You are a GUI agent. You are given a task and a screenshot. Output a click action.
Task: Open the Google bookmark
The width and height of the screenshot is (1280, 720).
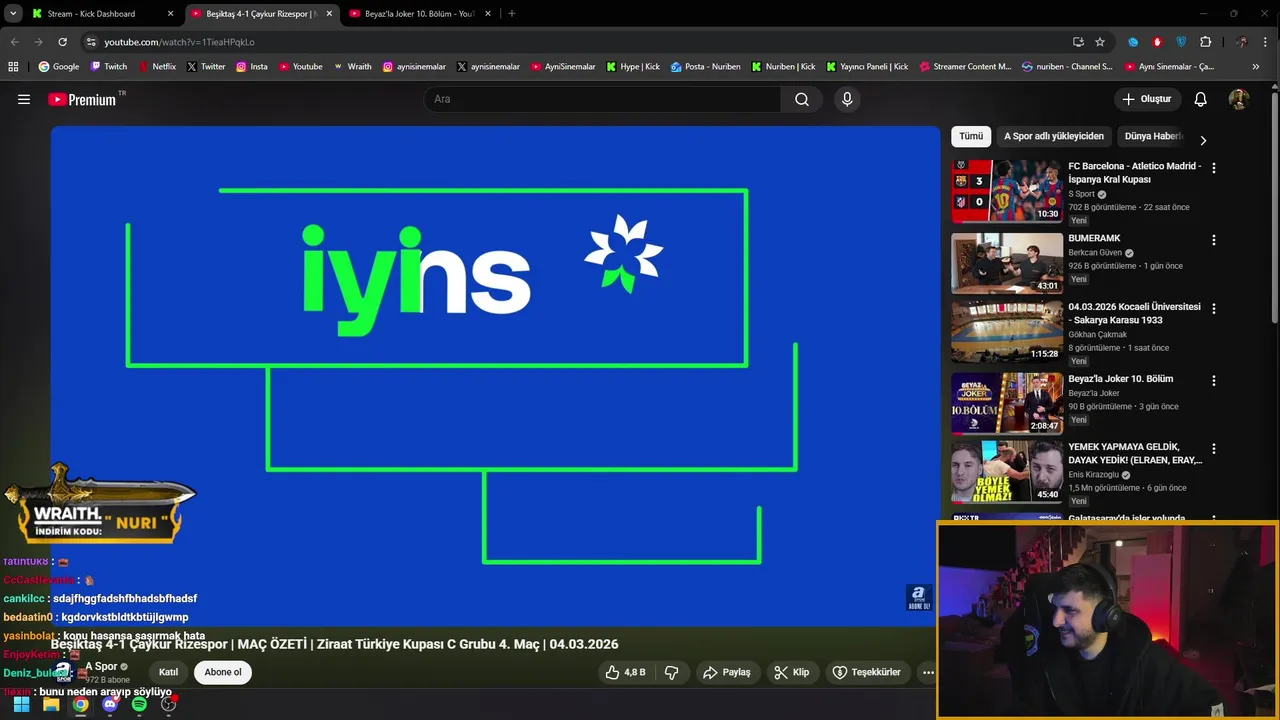coord(58,67)
